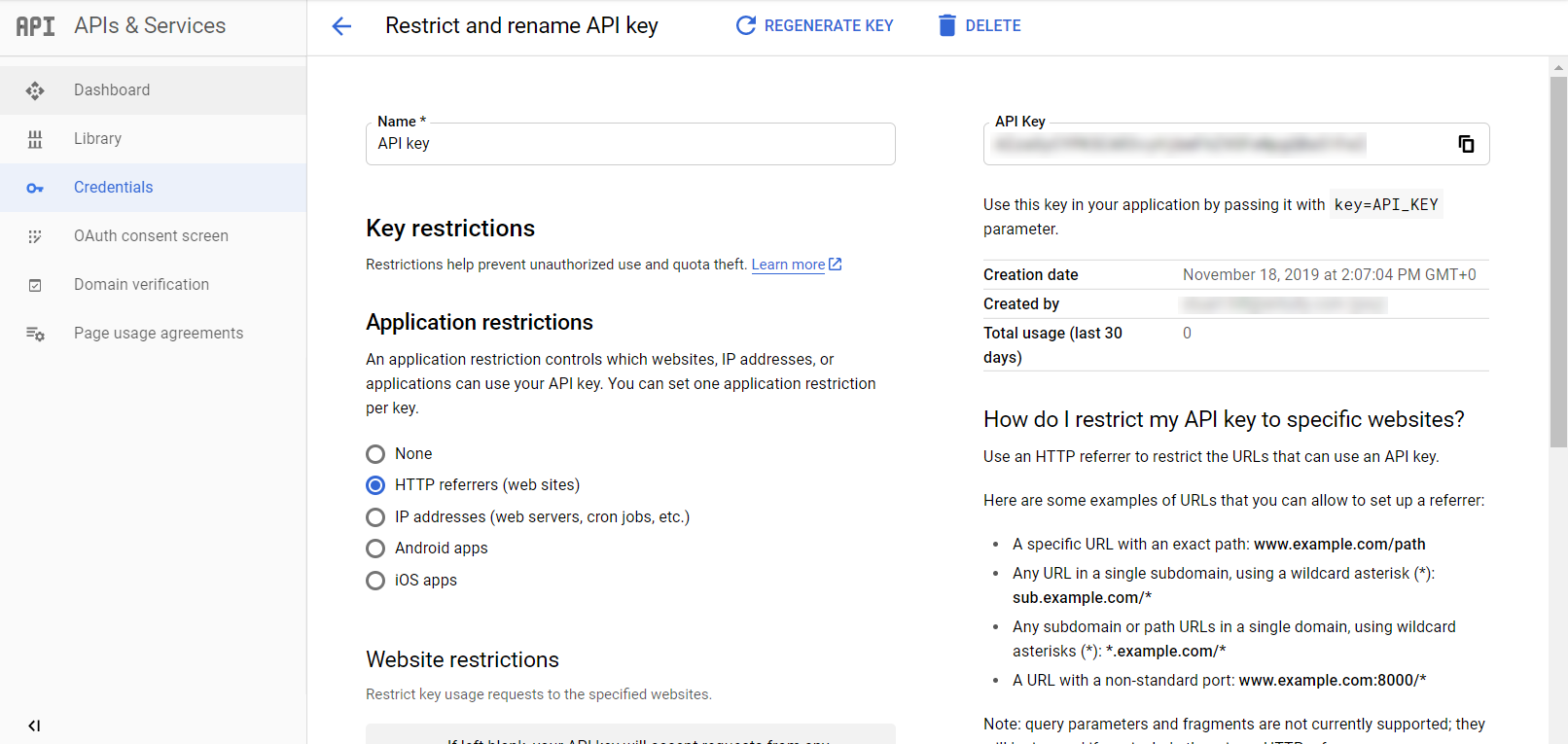The image size is (1568, 744).
Task: Click the REGENERATE KEY button
Action: 814,25
